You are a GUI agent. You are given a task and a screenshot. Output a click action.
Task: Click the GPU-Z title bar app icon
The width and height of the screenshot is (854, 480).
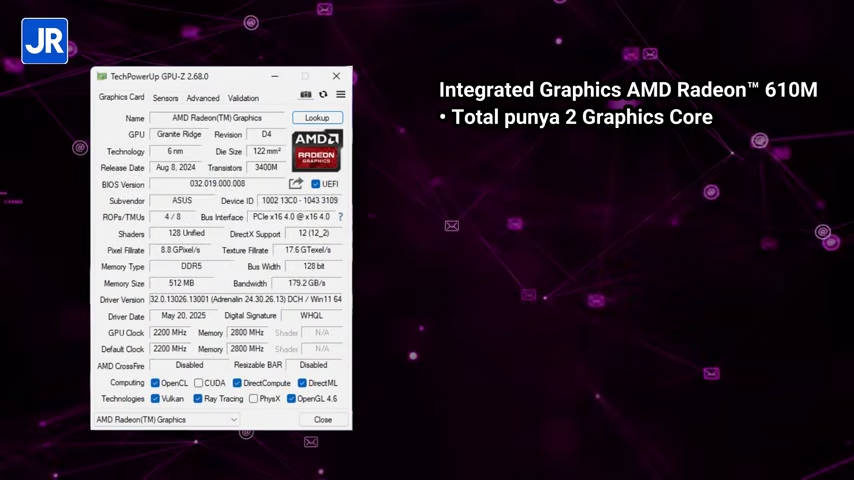(102, 76)
